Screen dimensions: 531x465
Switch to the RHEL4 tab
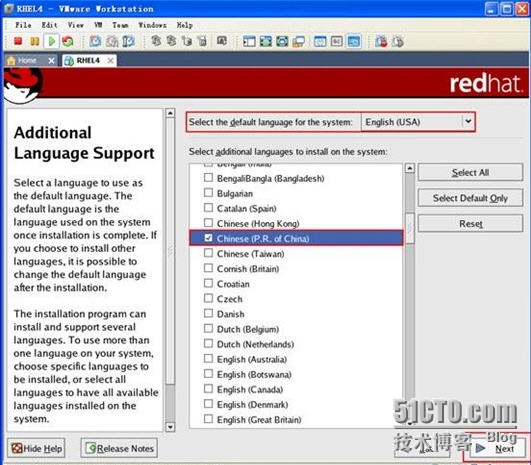(89, 61)
